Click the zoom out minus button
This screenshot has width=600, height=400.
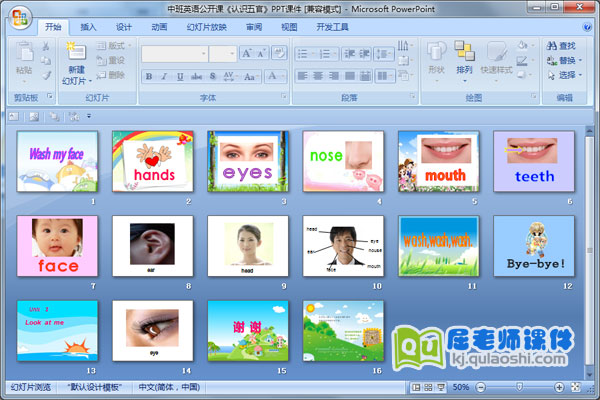point(481,386)
